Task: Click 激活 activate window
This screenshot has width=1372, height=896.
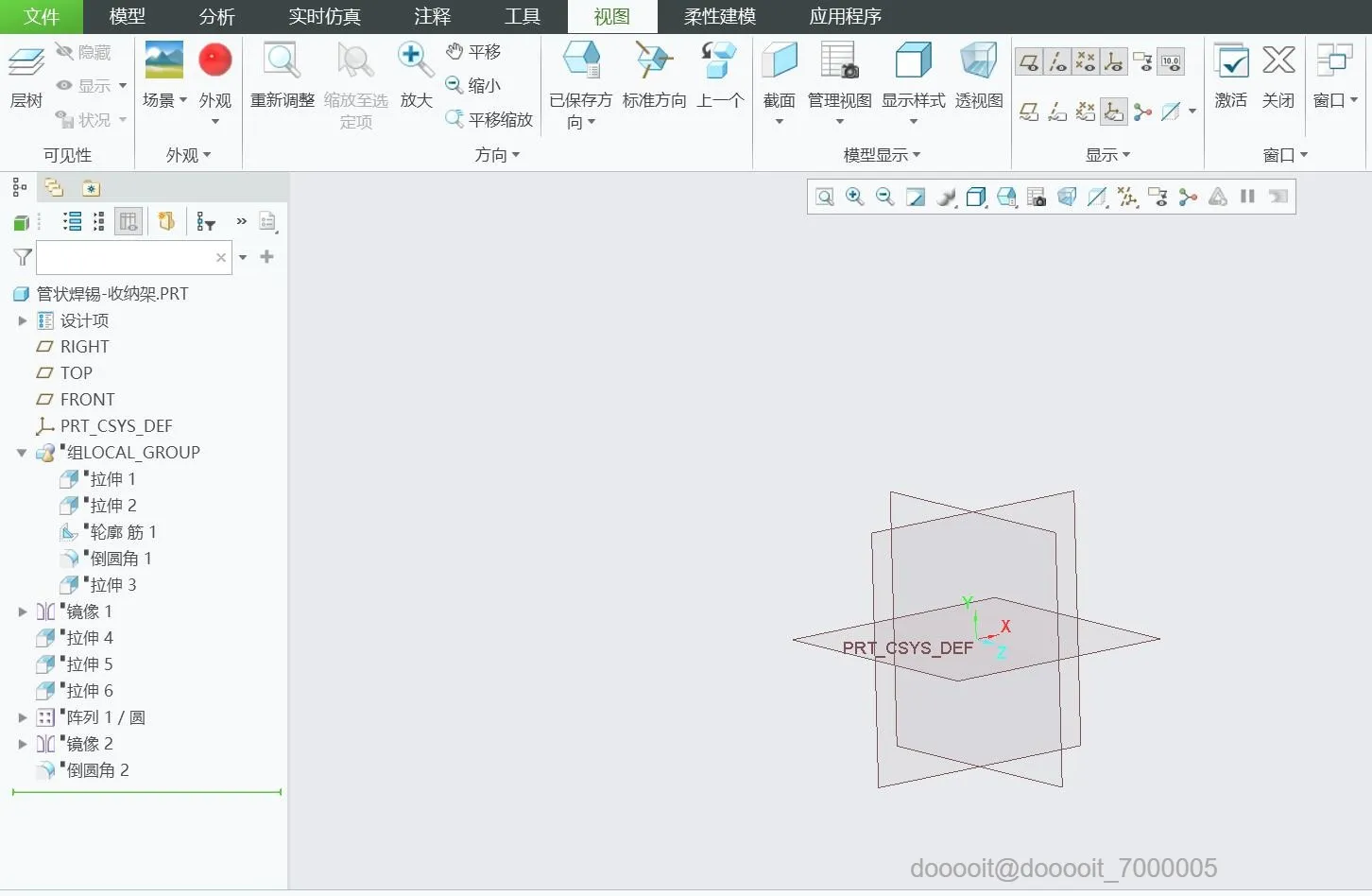Action: click(x=1231, y=76)
